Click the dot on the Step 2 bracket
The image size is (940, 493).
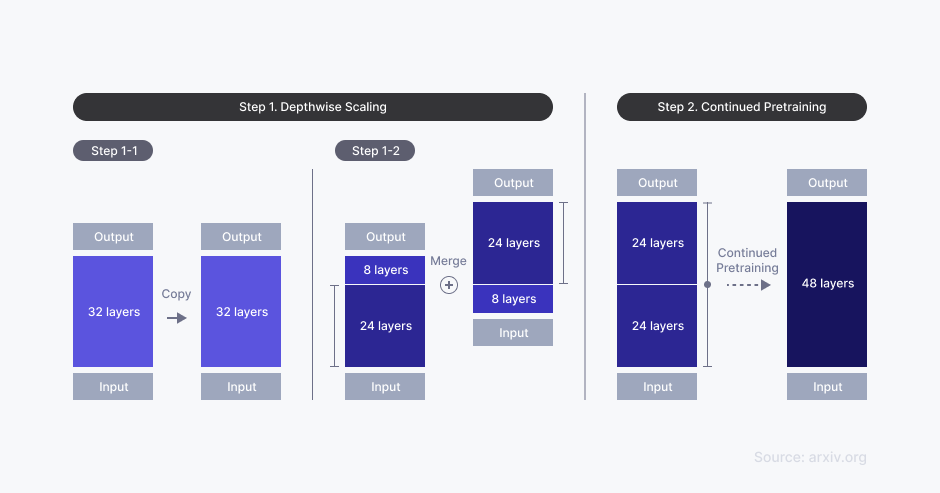point(708,285)
